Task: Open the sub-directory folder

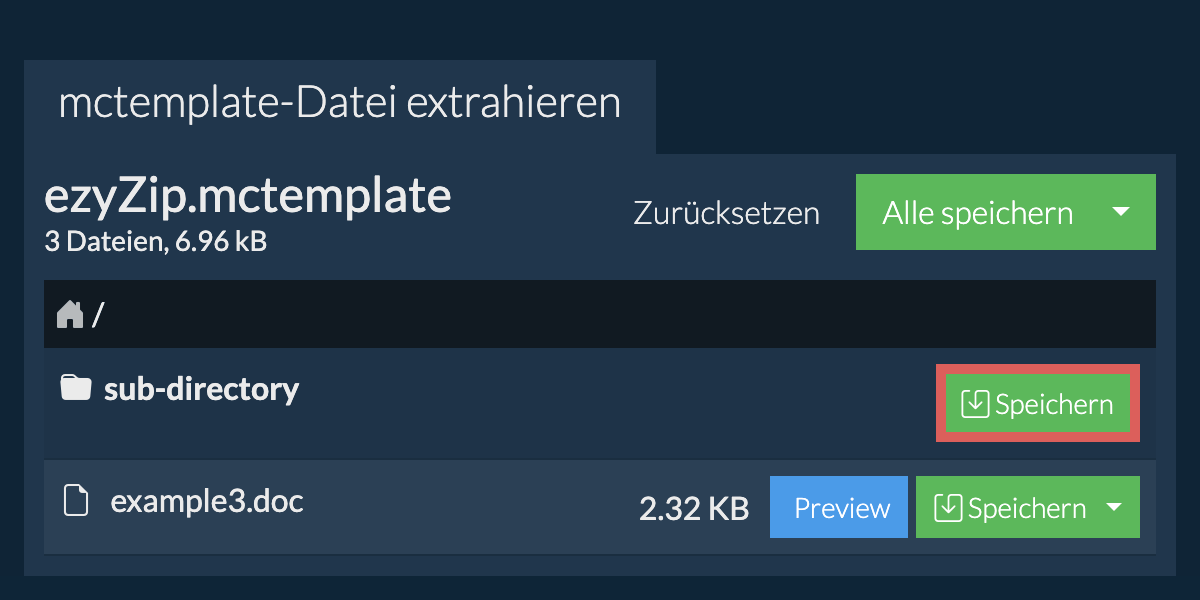Action: (200, 388)
